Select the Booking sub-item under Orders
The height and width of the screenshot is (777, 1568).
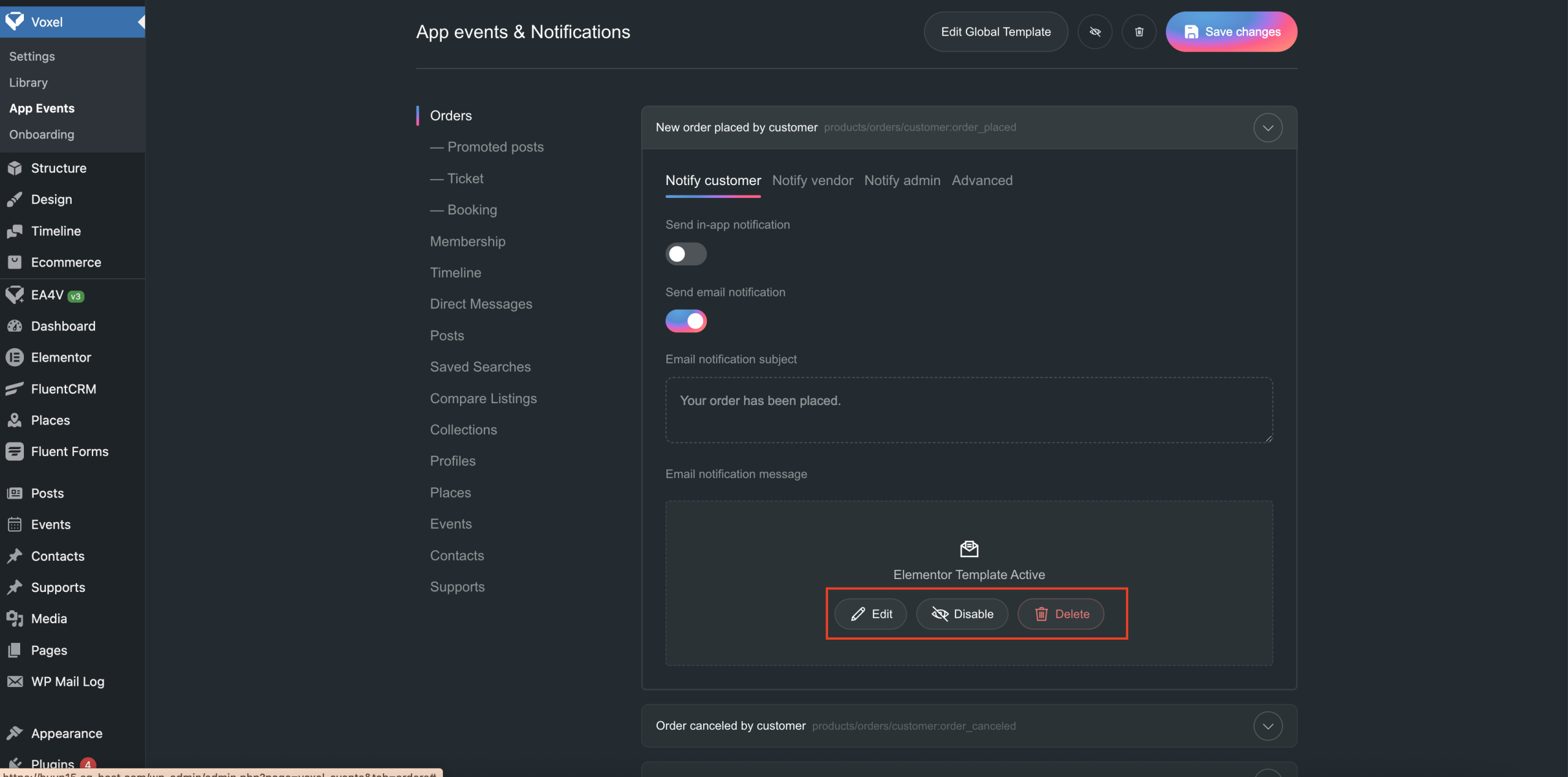[x=472, y=210]
